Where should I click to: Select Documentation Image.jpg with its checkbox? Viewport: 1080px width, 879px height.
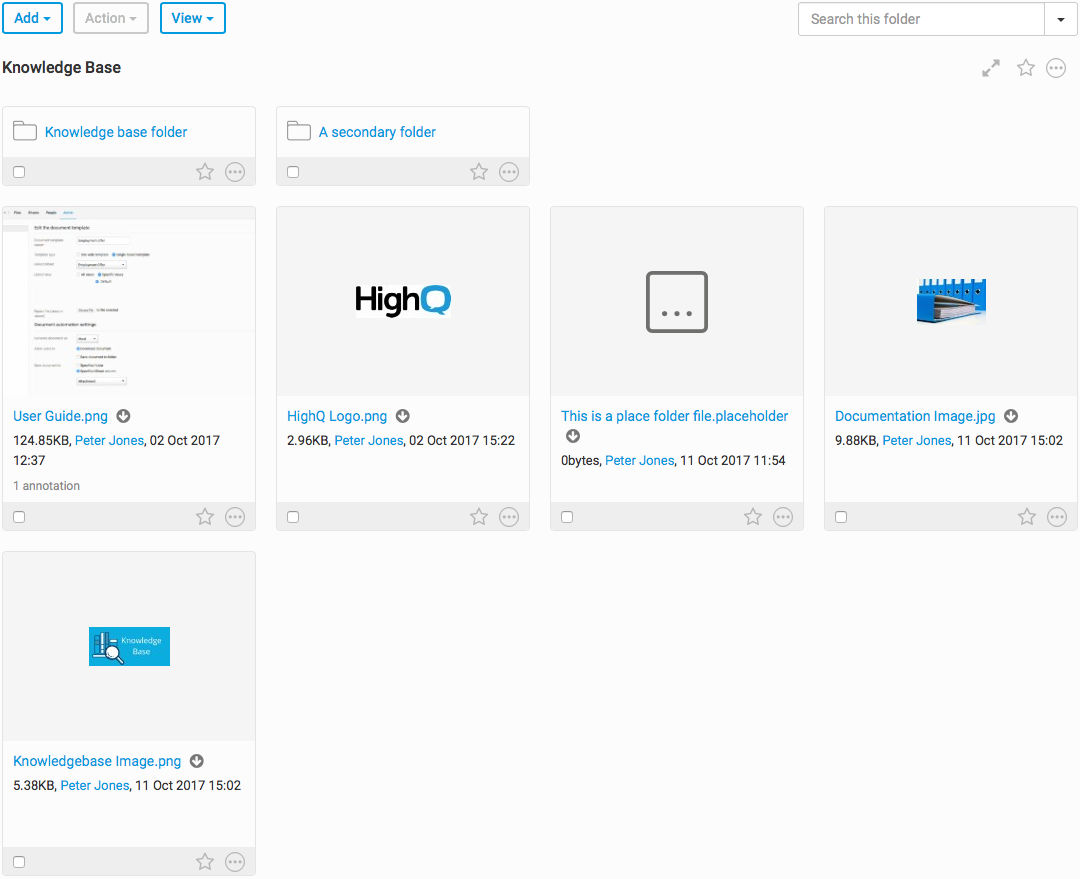click(x=842, y=517)
